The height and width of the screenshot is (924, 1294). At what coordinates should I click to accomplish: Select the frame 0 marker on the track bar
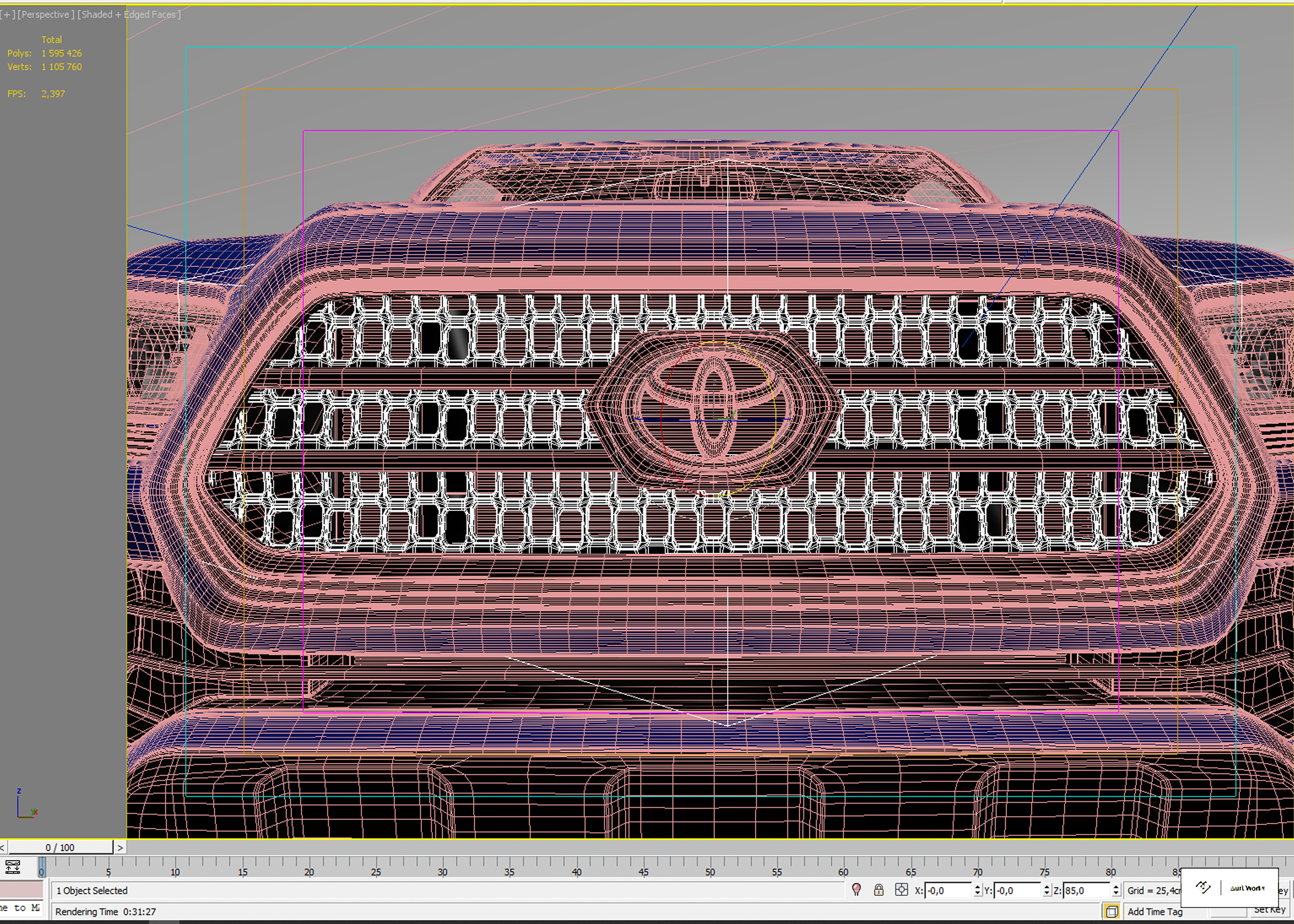[41, 868]
